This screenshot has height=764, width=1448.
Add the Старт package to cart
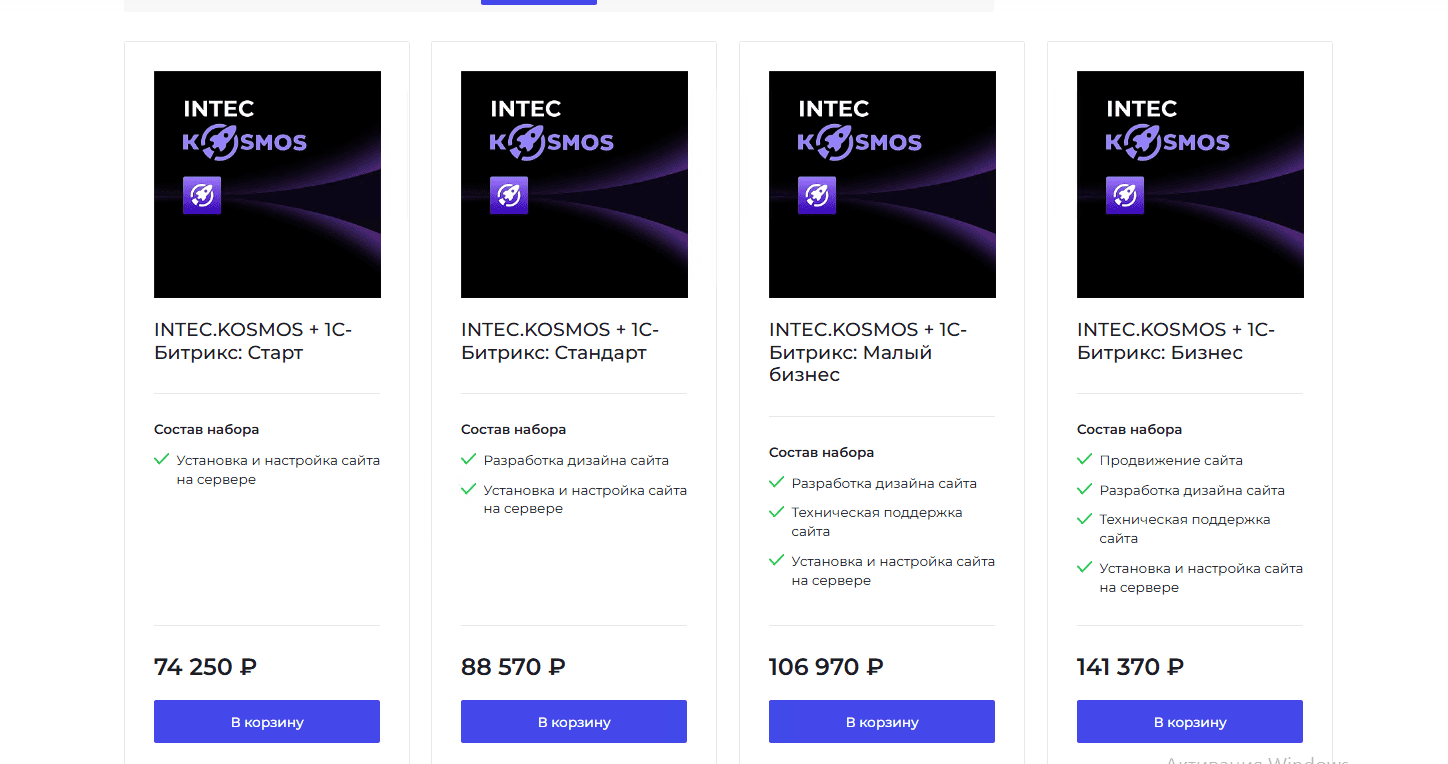click(x=267, y=722)
